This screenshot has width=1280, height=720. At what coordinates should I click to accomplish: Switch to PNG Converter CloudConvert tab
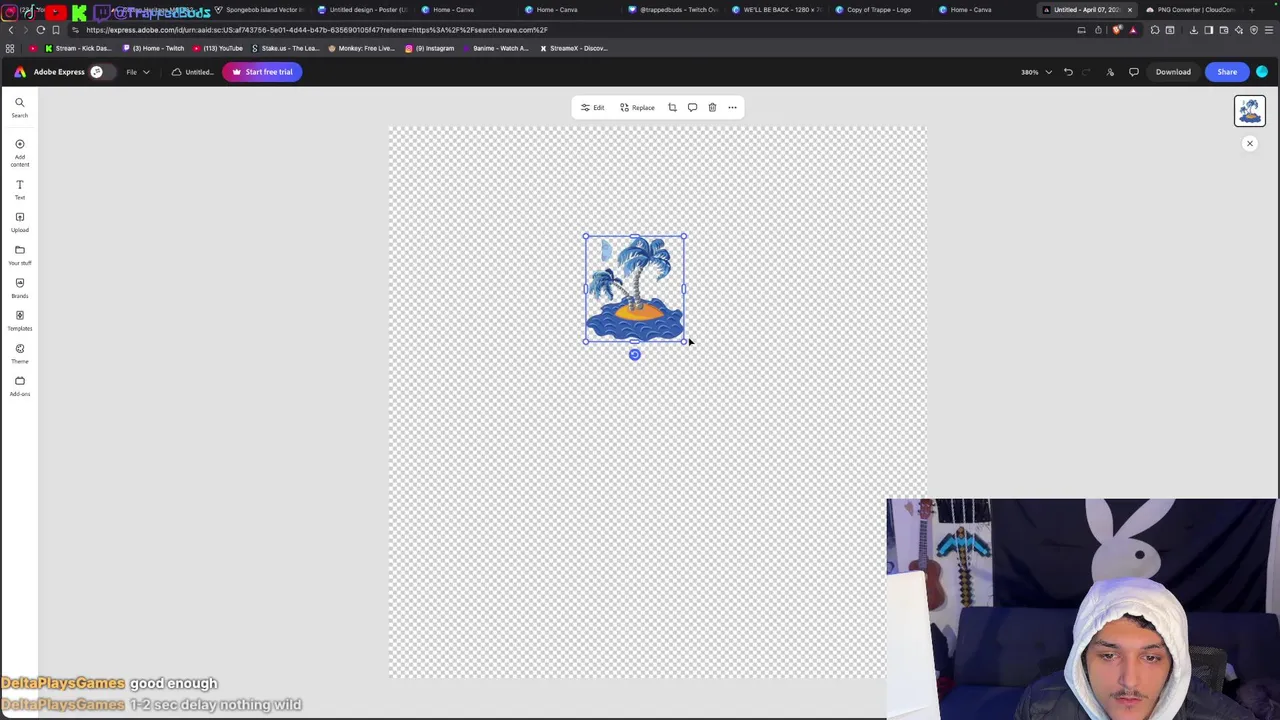click(1192, 10)
